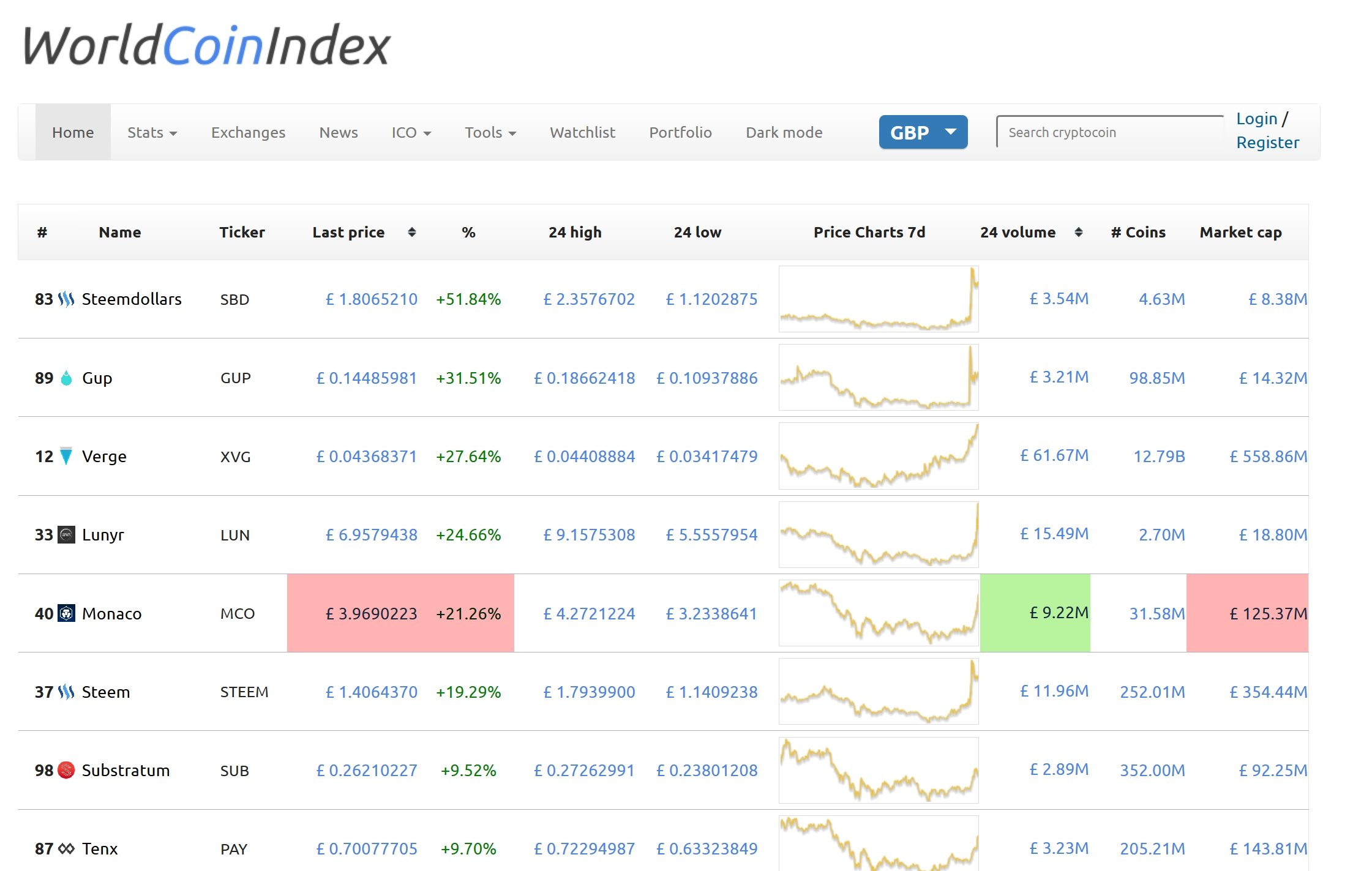Click Gup change value +31.51%

point(468,378)
